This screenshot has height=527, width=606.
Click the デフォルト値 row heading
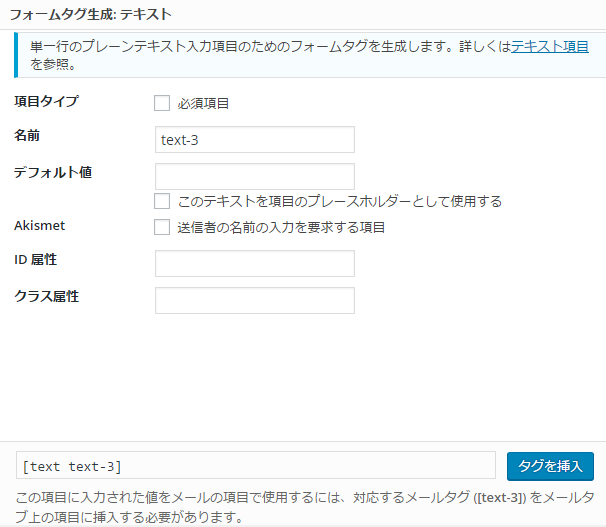click(53, 172)
